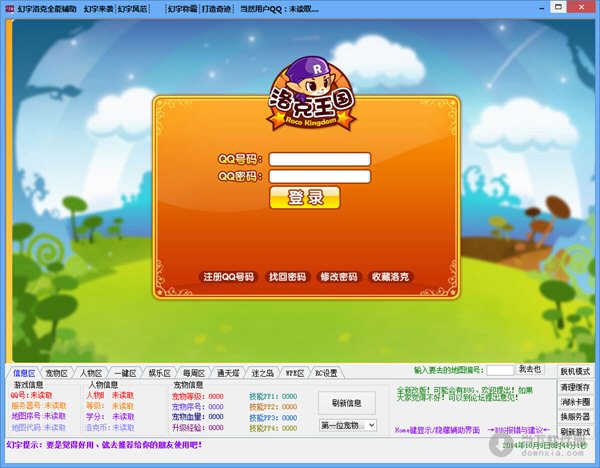The image size is (600, 468).
Task: Click the 我去也 button
Action: click(530, 369)
